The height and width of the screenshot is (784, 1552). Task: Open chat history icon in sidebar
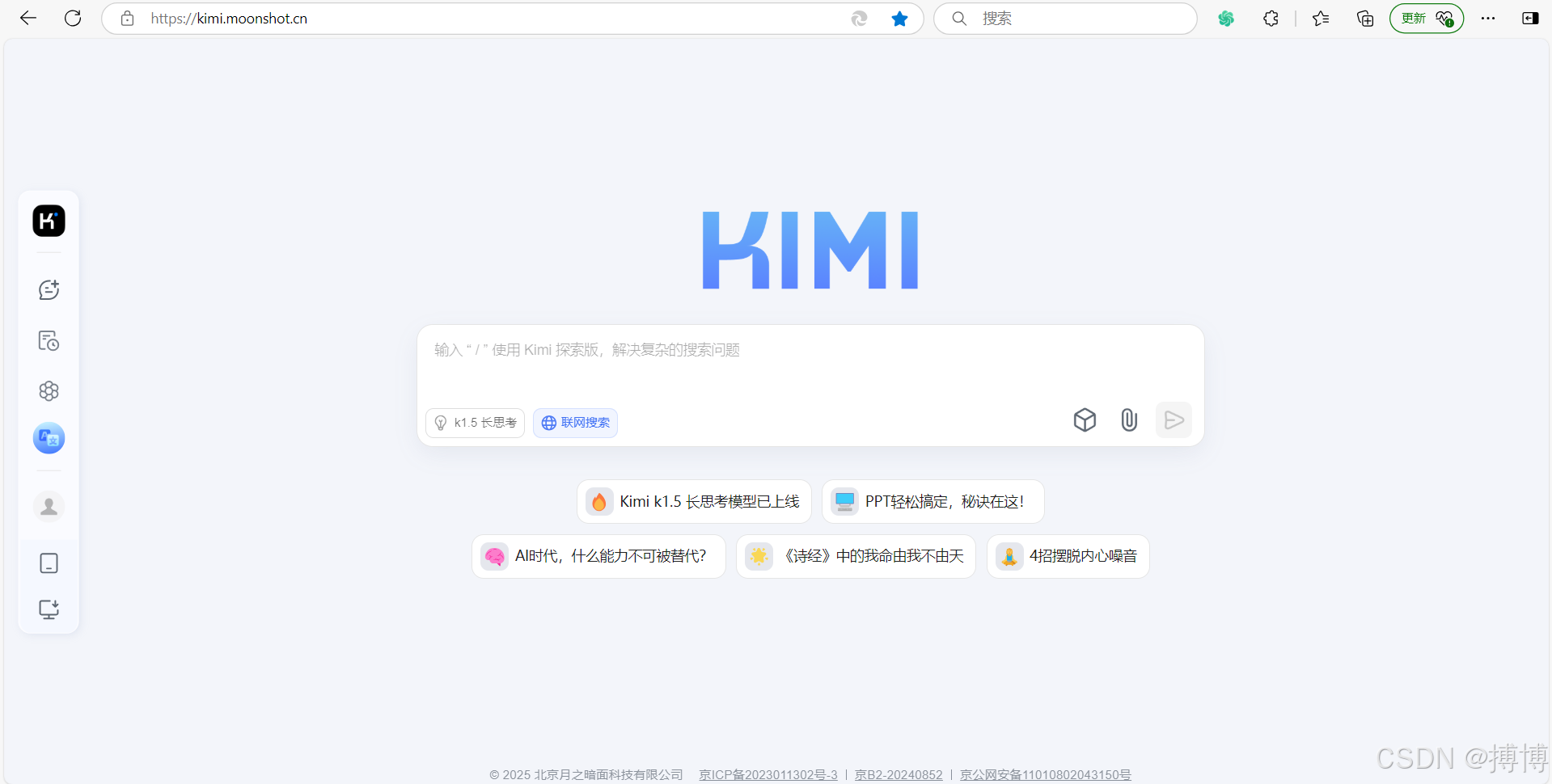[x=49, y=340]
